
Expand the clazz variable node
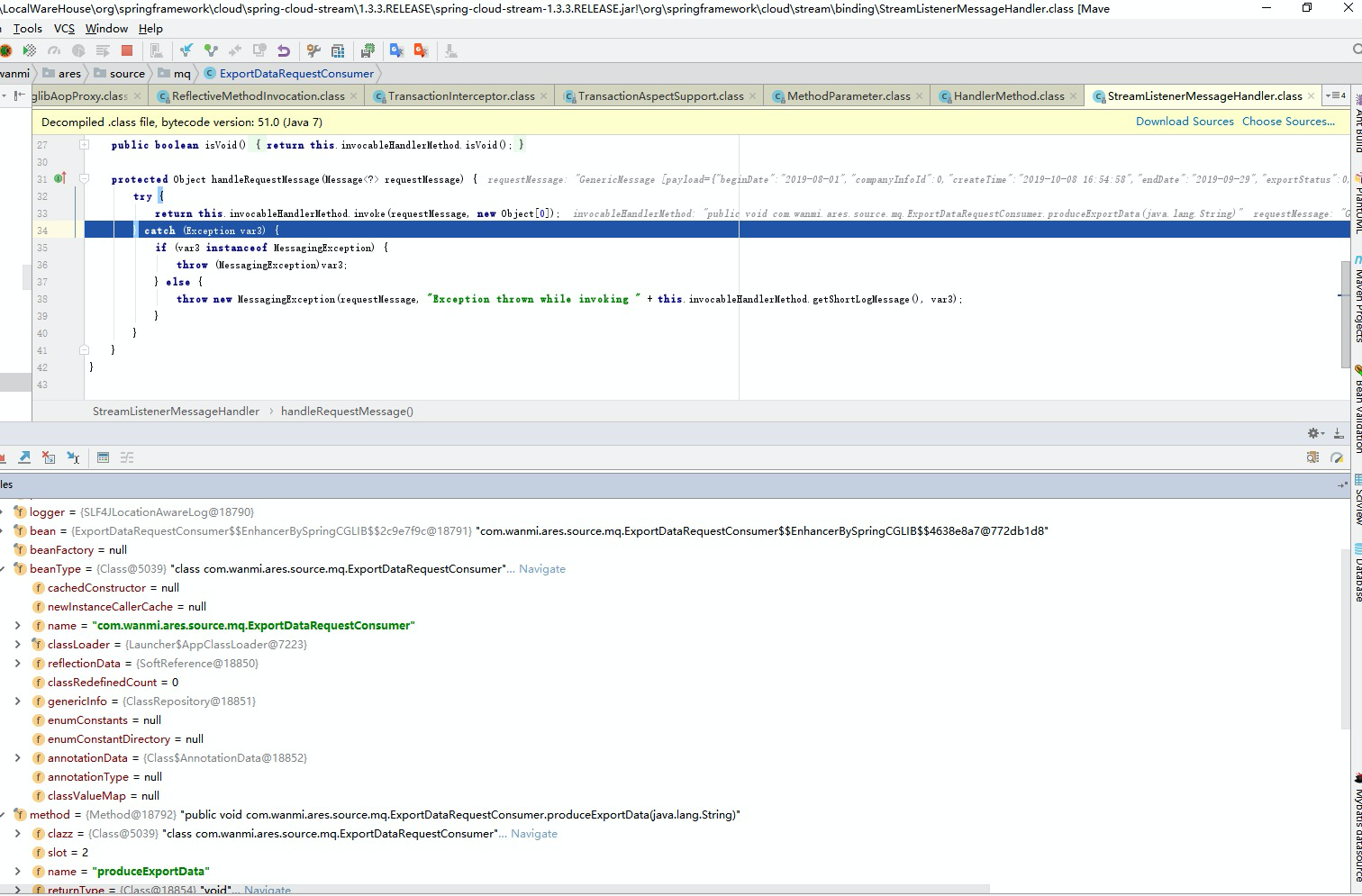(x=17, y=834)
